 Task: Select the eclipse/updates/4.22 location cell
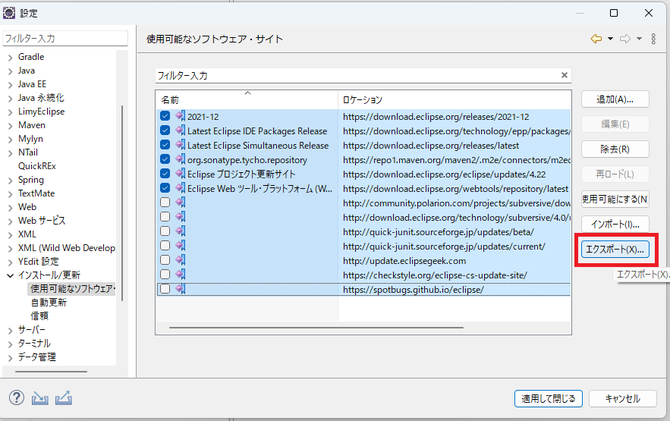click(x=444, y=174)
